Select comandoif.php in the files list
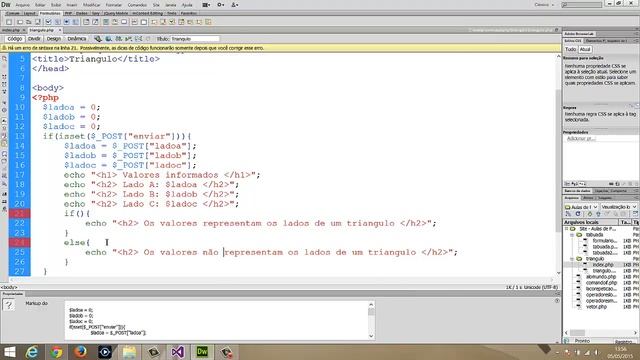Screen dimensions: 640x360 pyautogui.click(x=601, y=283)
